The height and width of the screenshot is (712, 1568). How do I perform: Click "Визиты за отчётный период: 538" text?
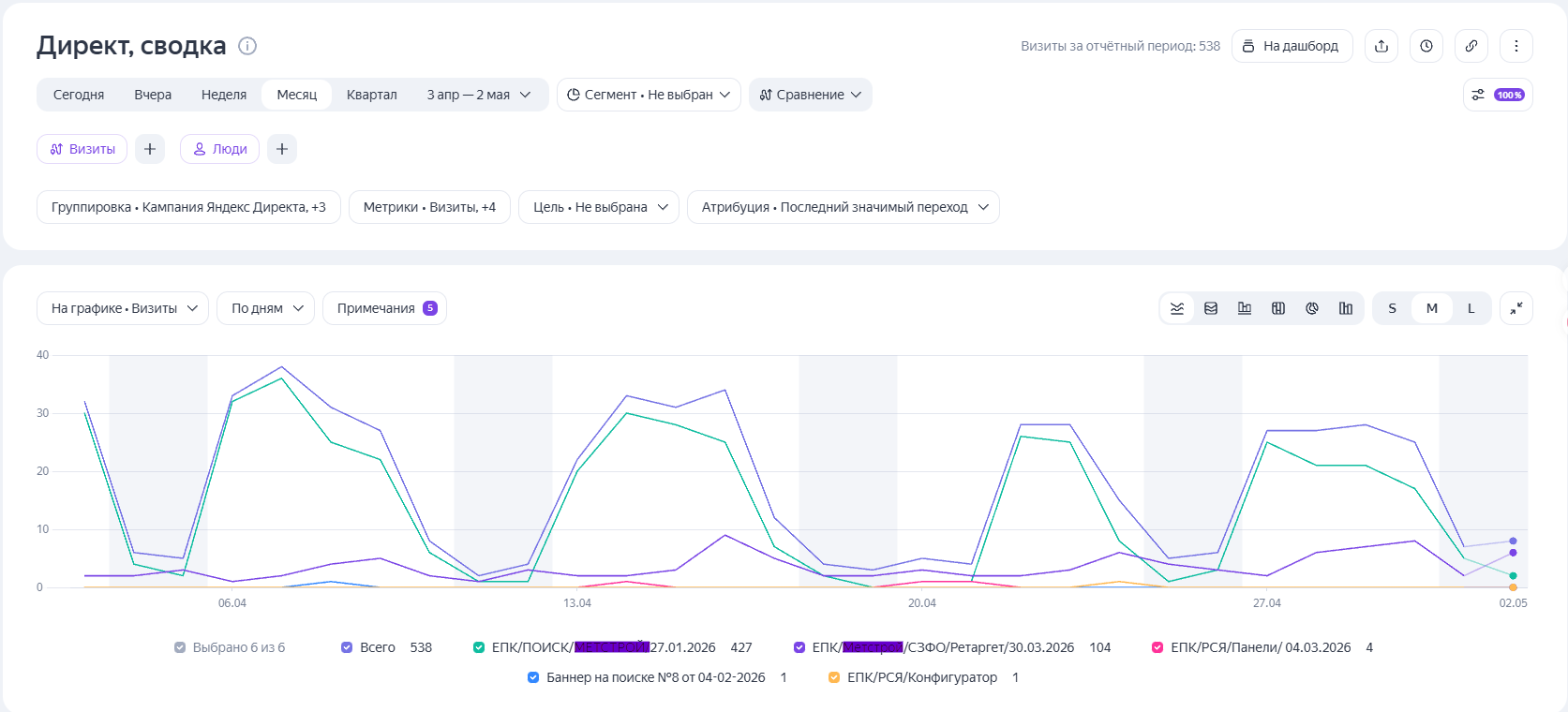pos(1120,46)
